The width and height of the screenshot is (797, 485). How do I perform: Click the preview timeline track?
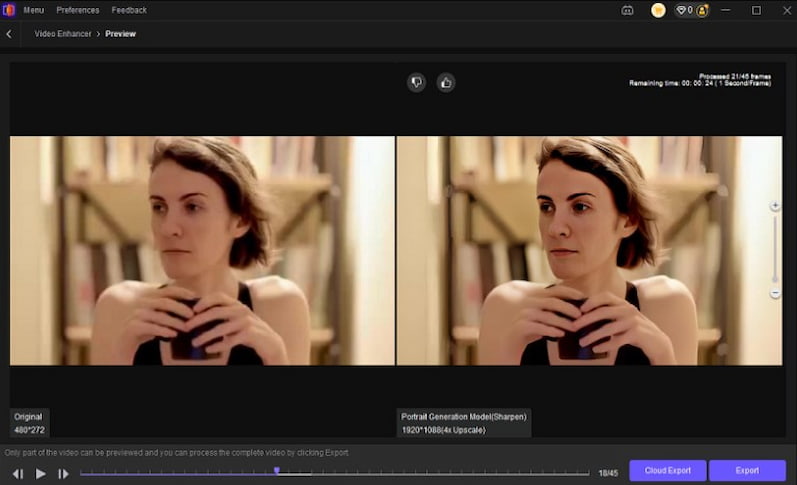point(334,474)
